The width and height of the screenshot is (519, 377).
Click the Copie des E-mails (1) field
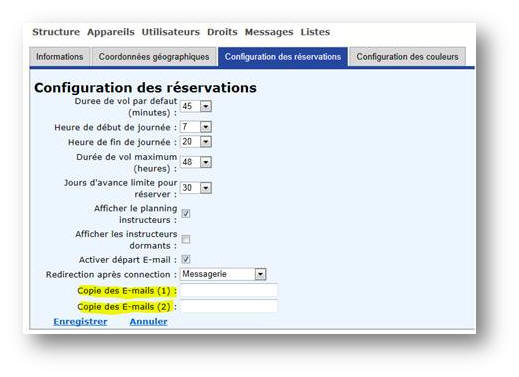click(x=229, y=291)
